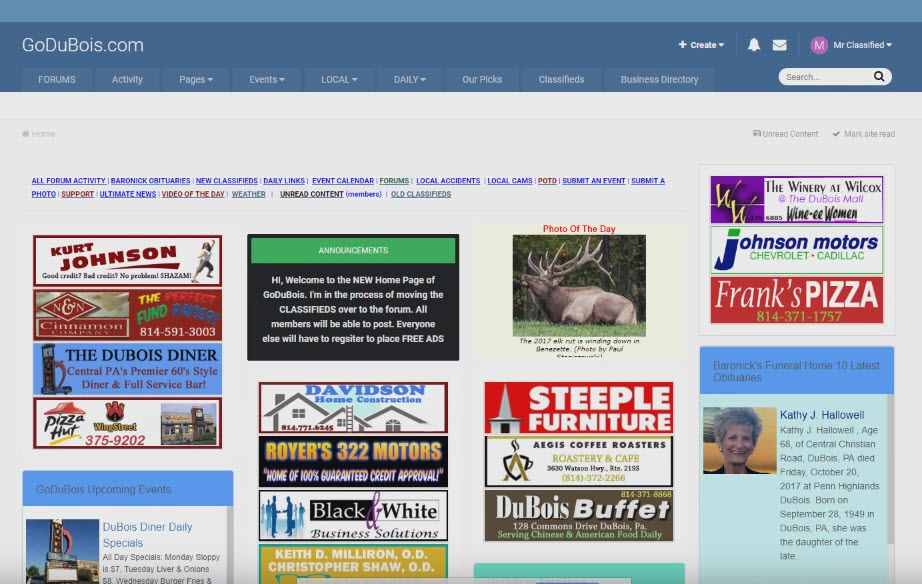Open the FORUMS tab

pyautogui.click(x=57, y=79)
